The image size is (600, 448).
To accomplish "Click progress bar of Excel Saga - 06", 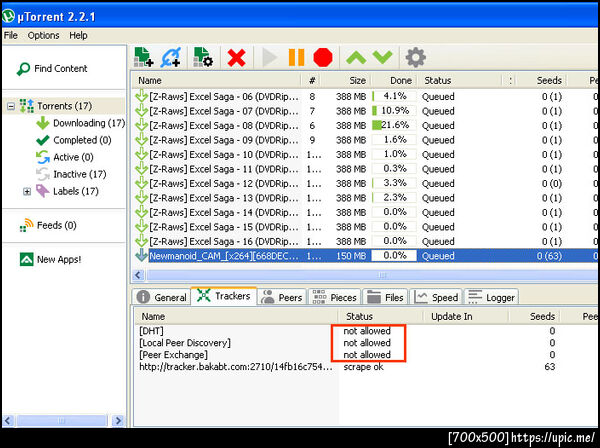I will click(394, 96).
